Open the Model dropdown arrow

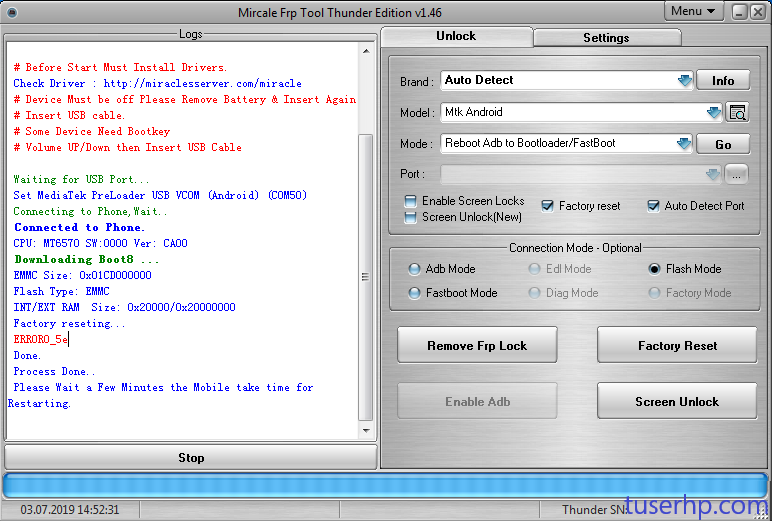click(x=713, y=113)
